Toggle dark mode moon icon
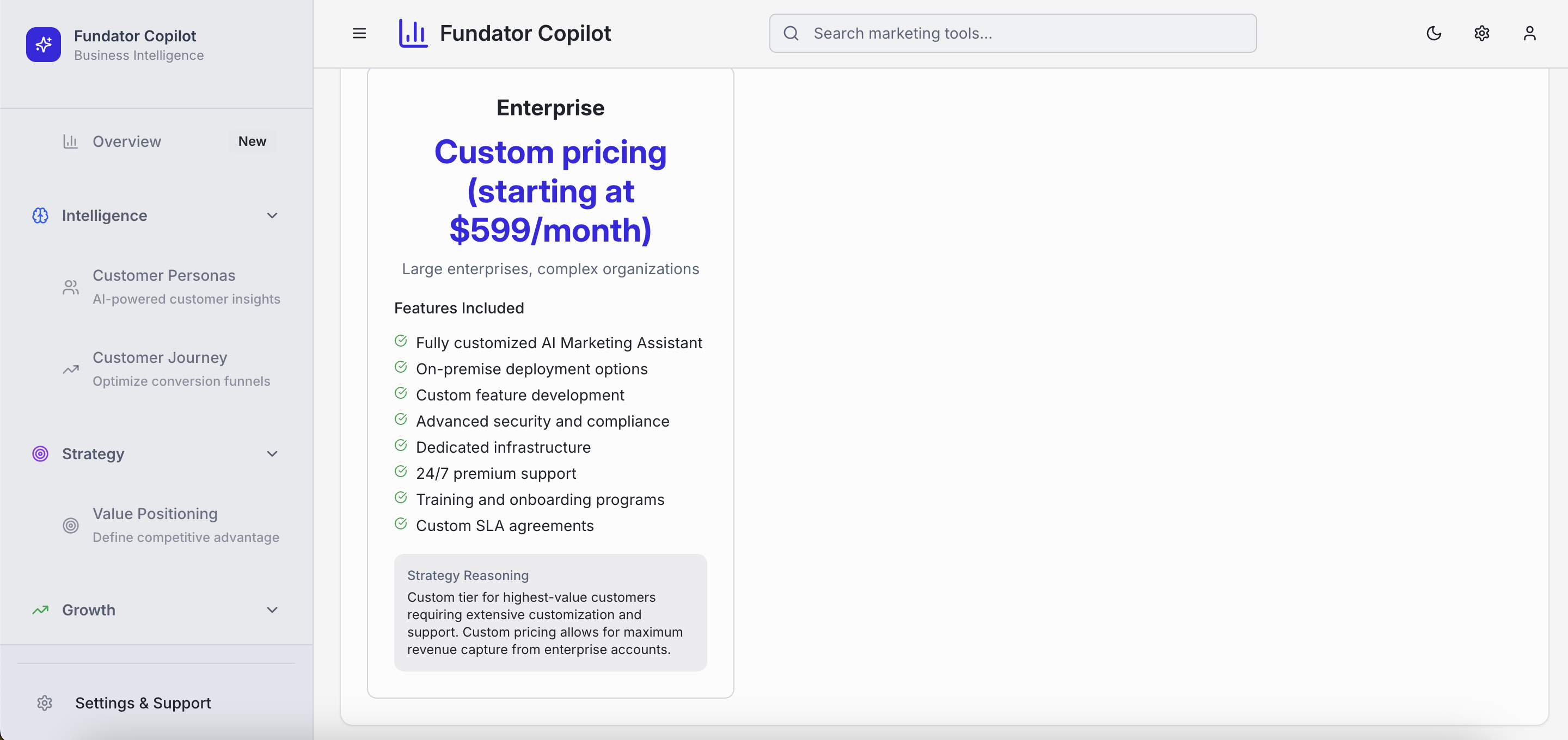 click(1434, 34)
